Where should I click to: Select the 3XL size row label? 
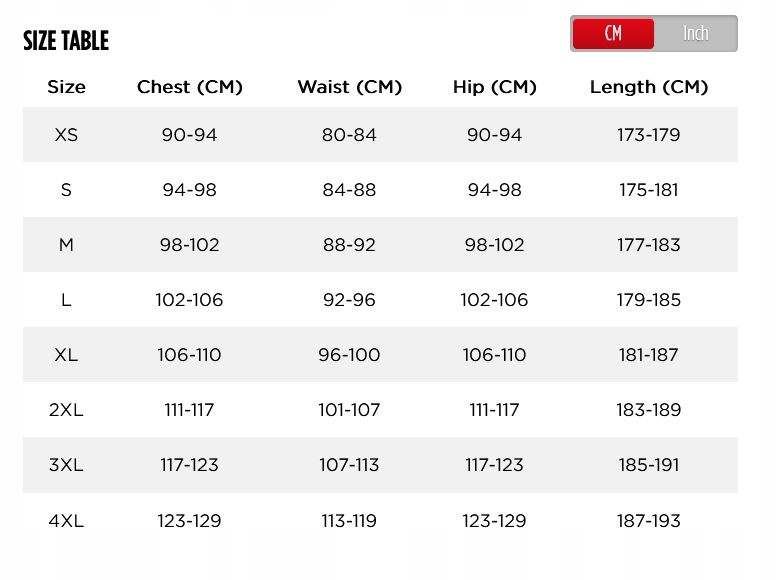click(66, 465)
